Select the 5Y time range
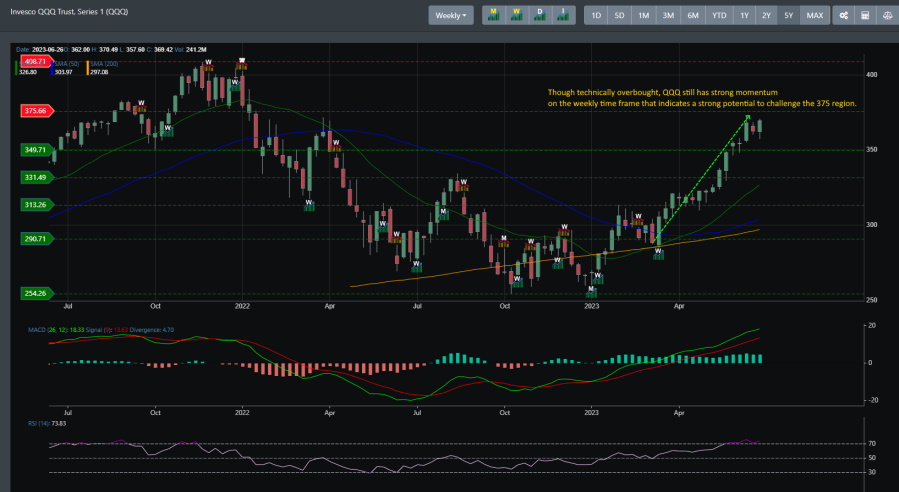 [789, 15]
